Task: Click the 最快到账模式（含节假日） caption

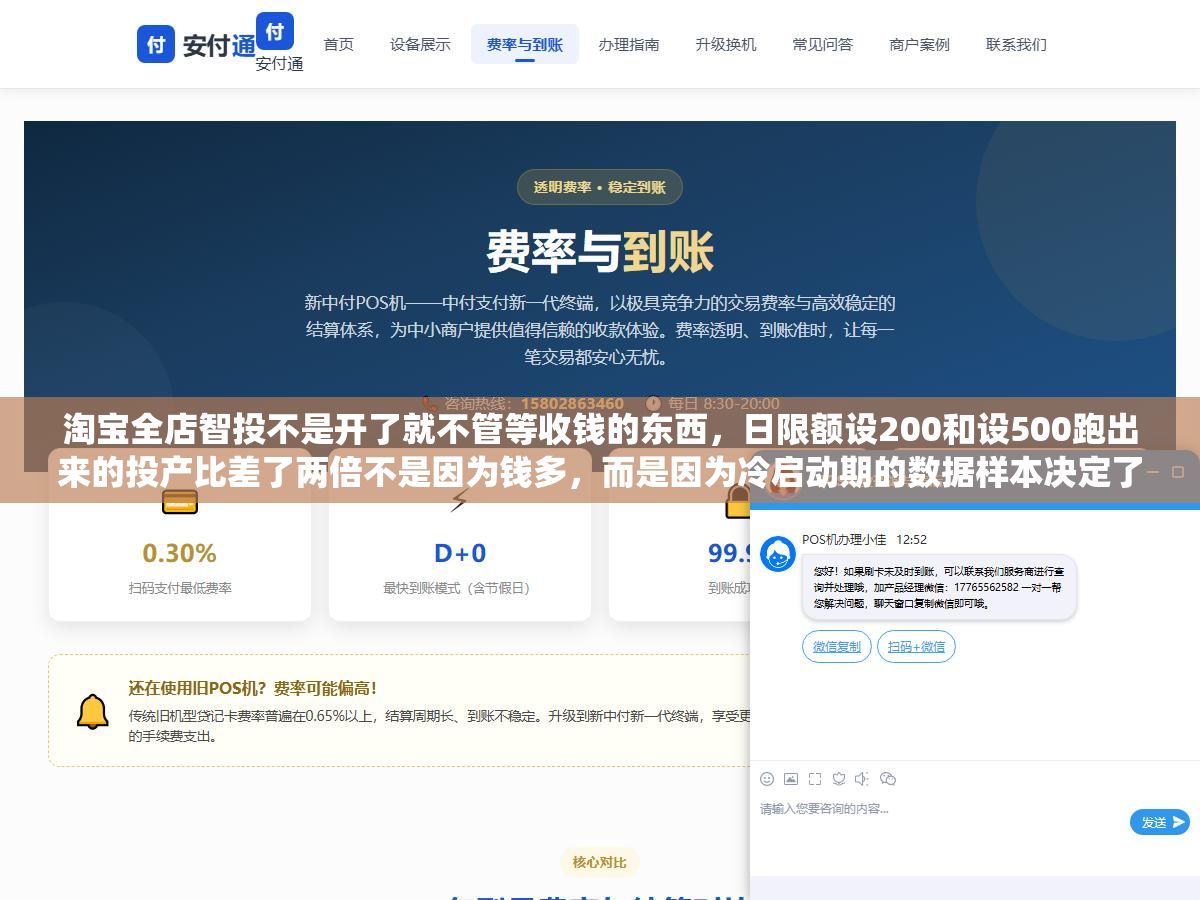Action: tap(460, 588)
